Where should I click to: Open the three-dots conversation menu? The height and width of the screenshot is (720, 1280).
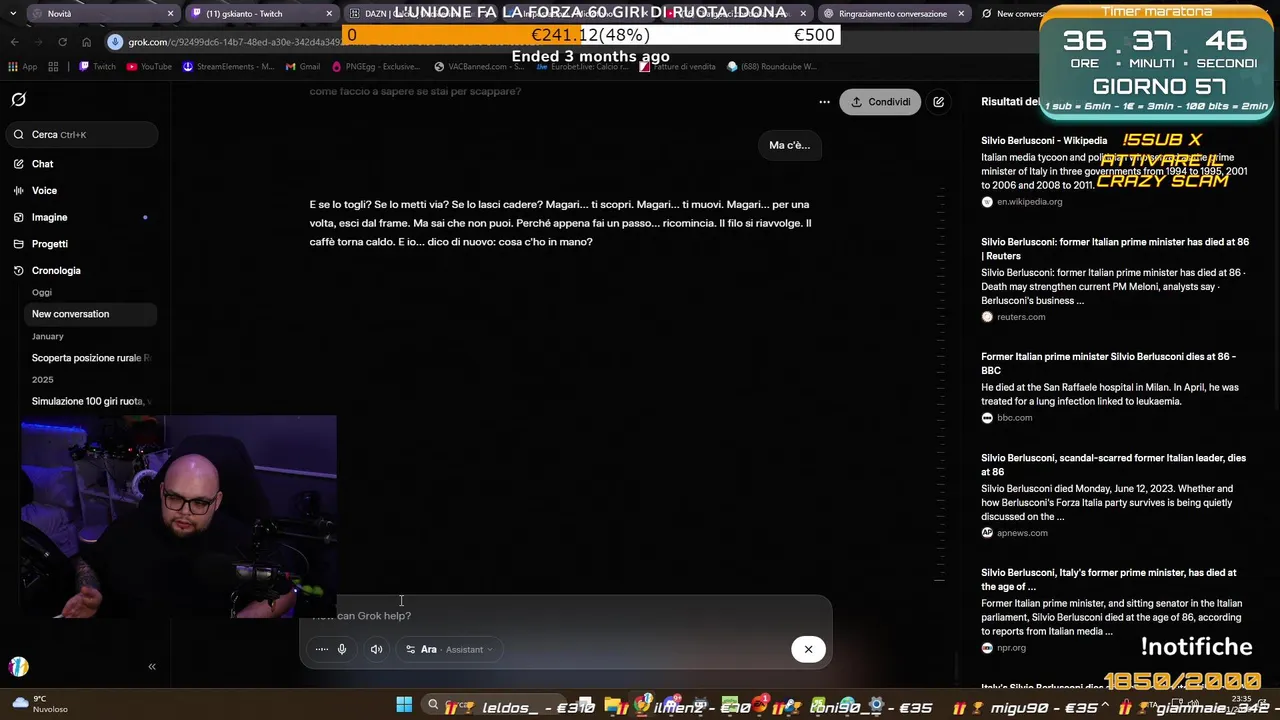point(824,102)
